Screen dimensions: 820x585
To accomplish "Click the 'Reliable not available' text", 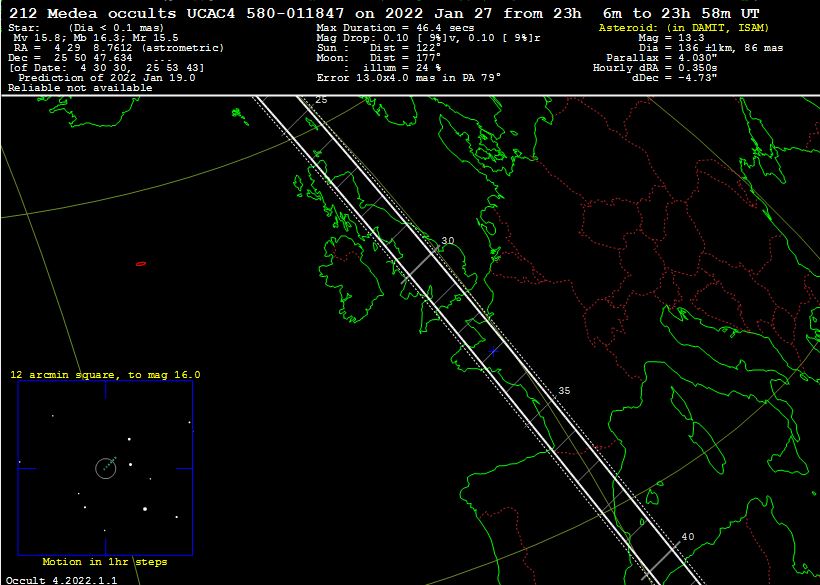I will tap(80, 88).
